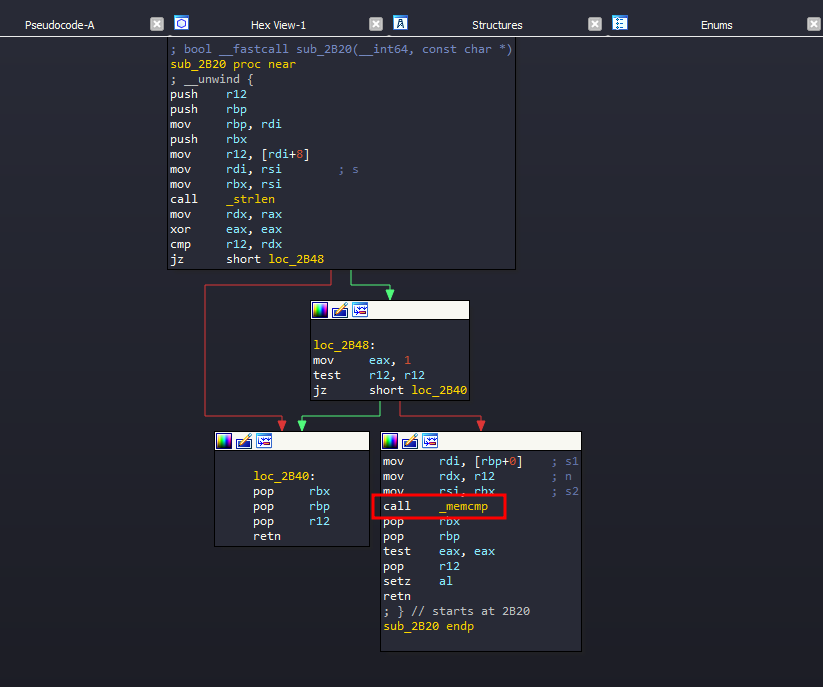Close the Pseudocode-A tab
823x687 pixels.
[157, 24]
